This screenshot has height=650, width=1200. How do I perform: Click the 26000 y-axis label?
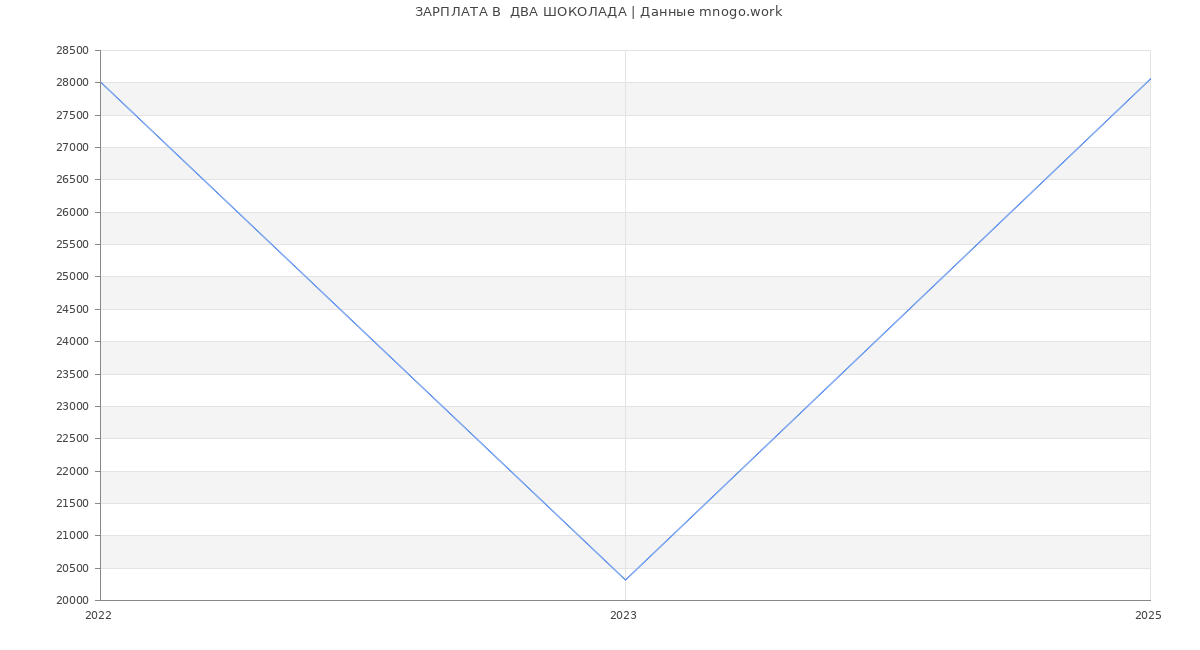click(x=72, y=213)
